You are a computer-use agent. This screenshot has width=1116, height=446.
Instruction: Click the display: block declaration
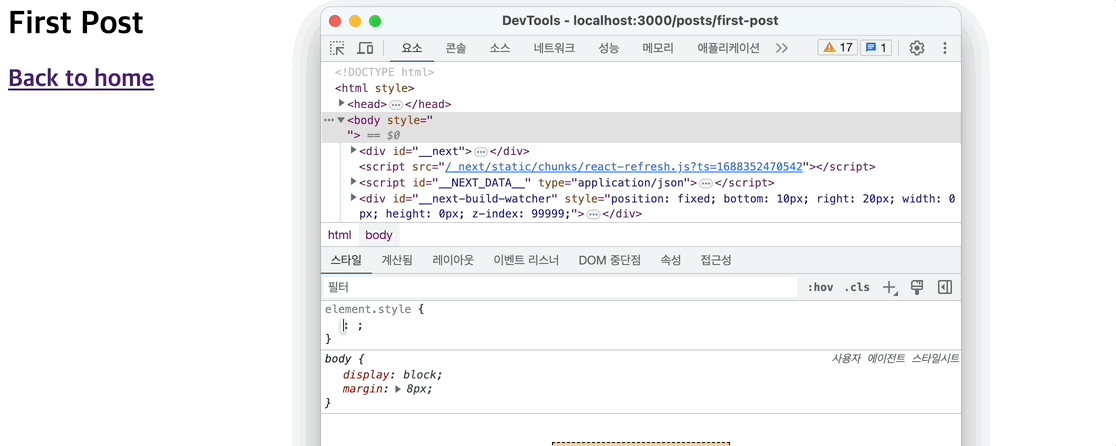coord(392,375)
